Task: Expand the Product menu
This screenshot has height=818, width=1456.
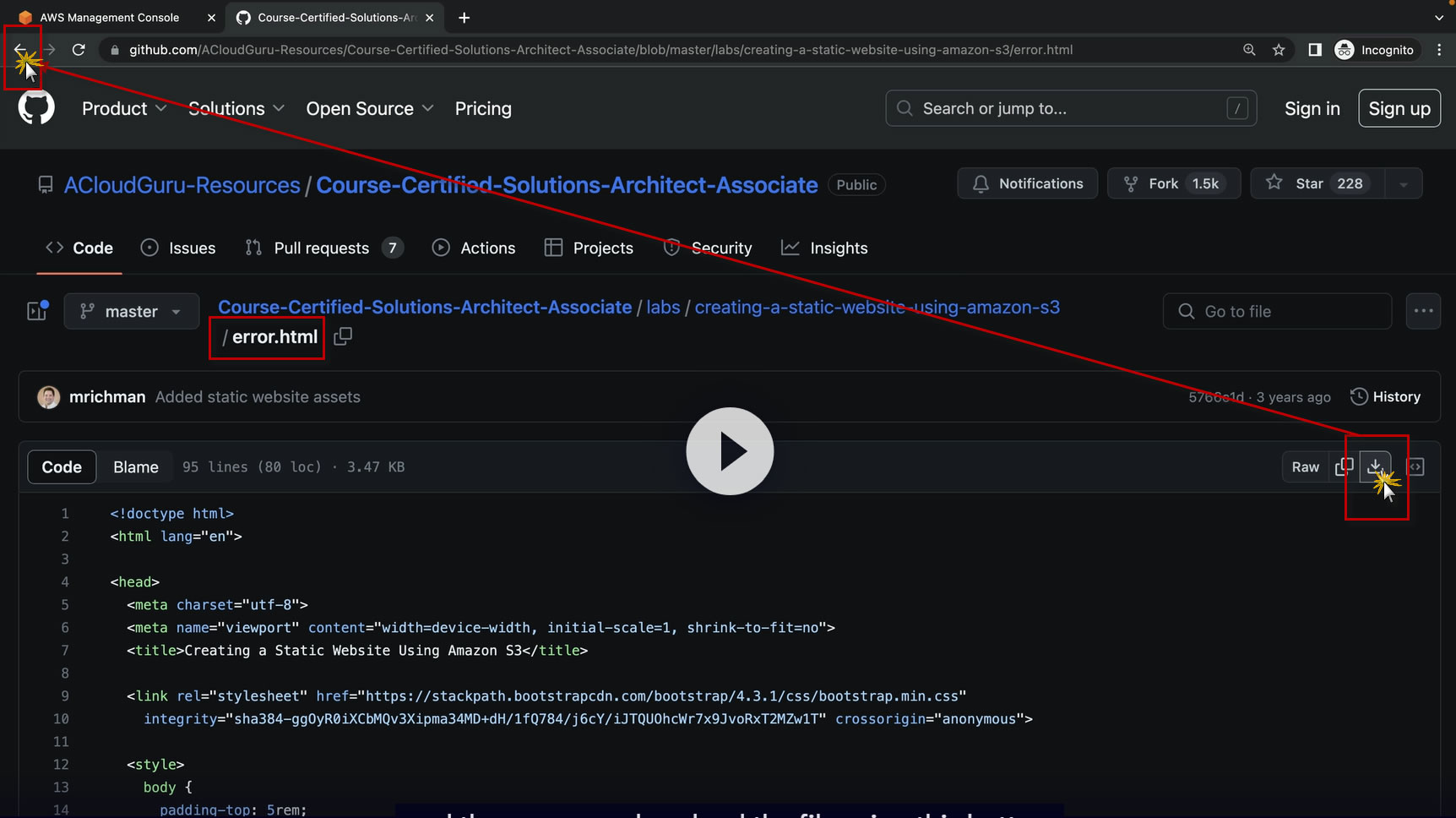Action: [x=123, y=109]
